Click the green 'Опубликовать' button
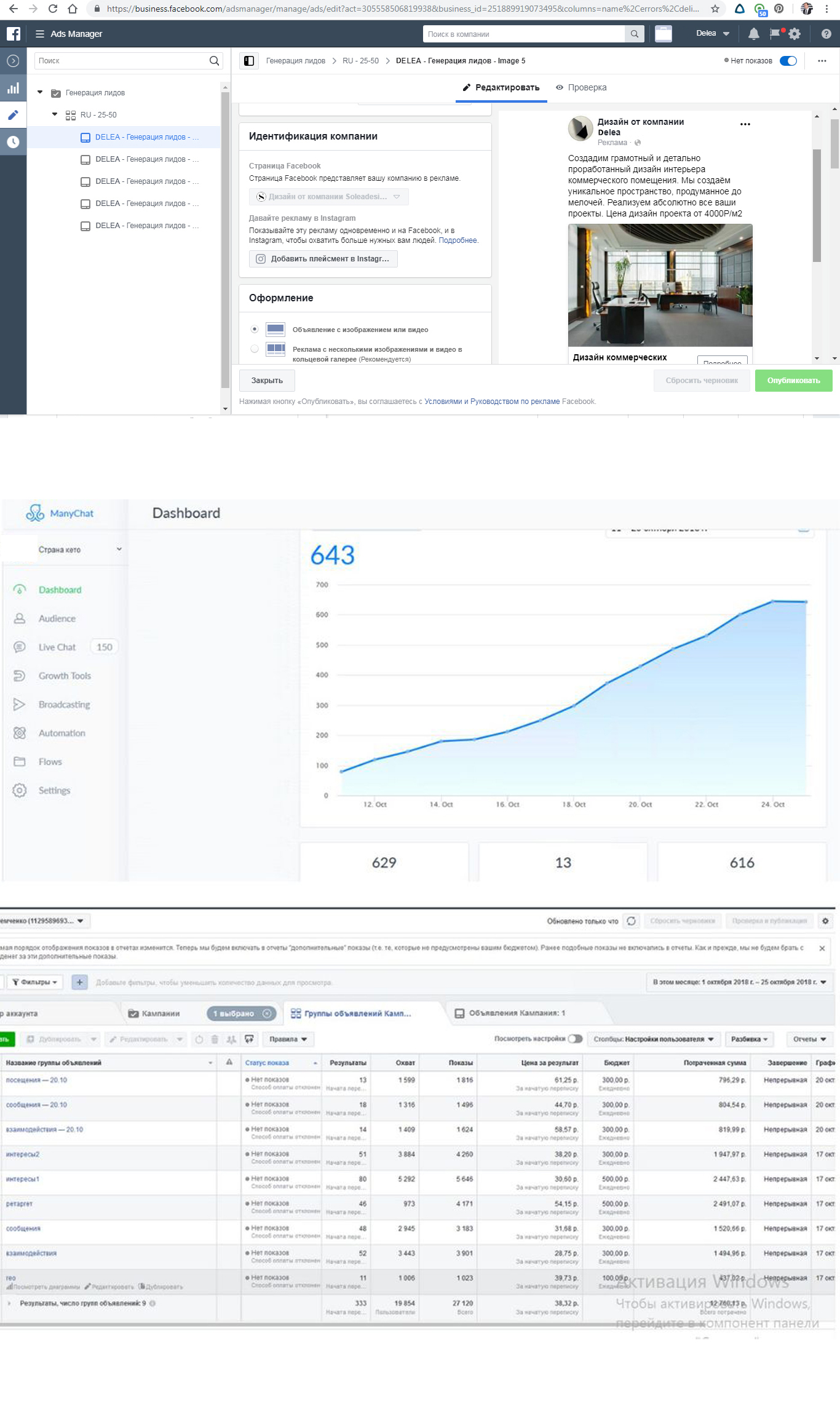The width and height of the screenshot is (840, 1418). point(793,380)
